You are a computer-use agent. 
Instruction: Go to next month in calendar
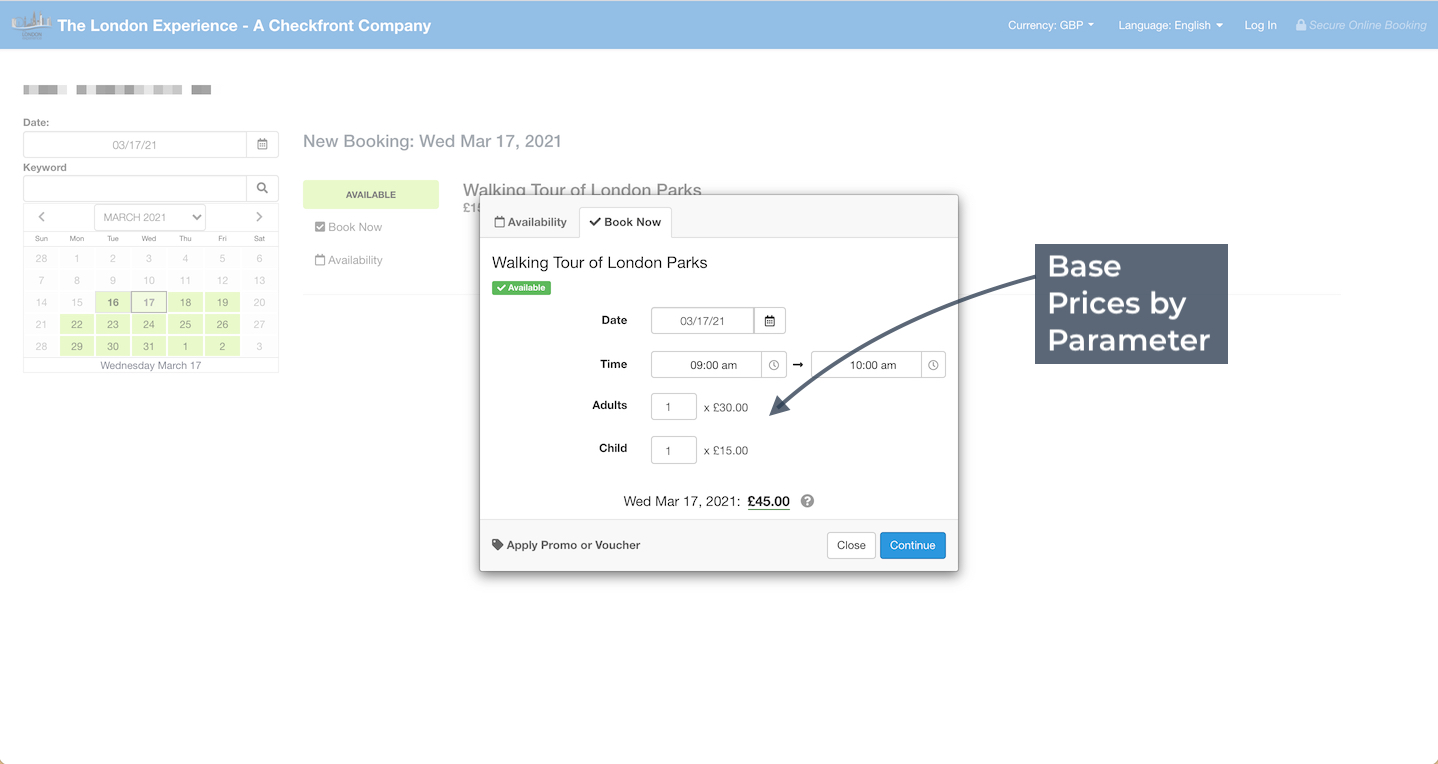click(x=259, y=217)
